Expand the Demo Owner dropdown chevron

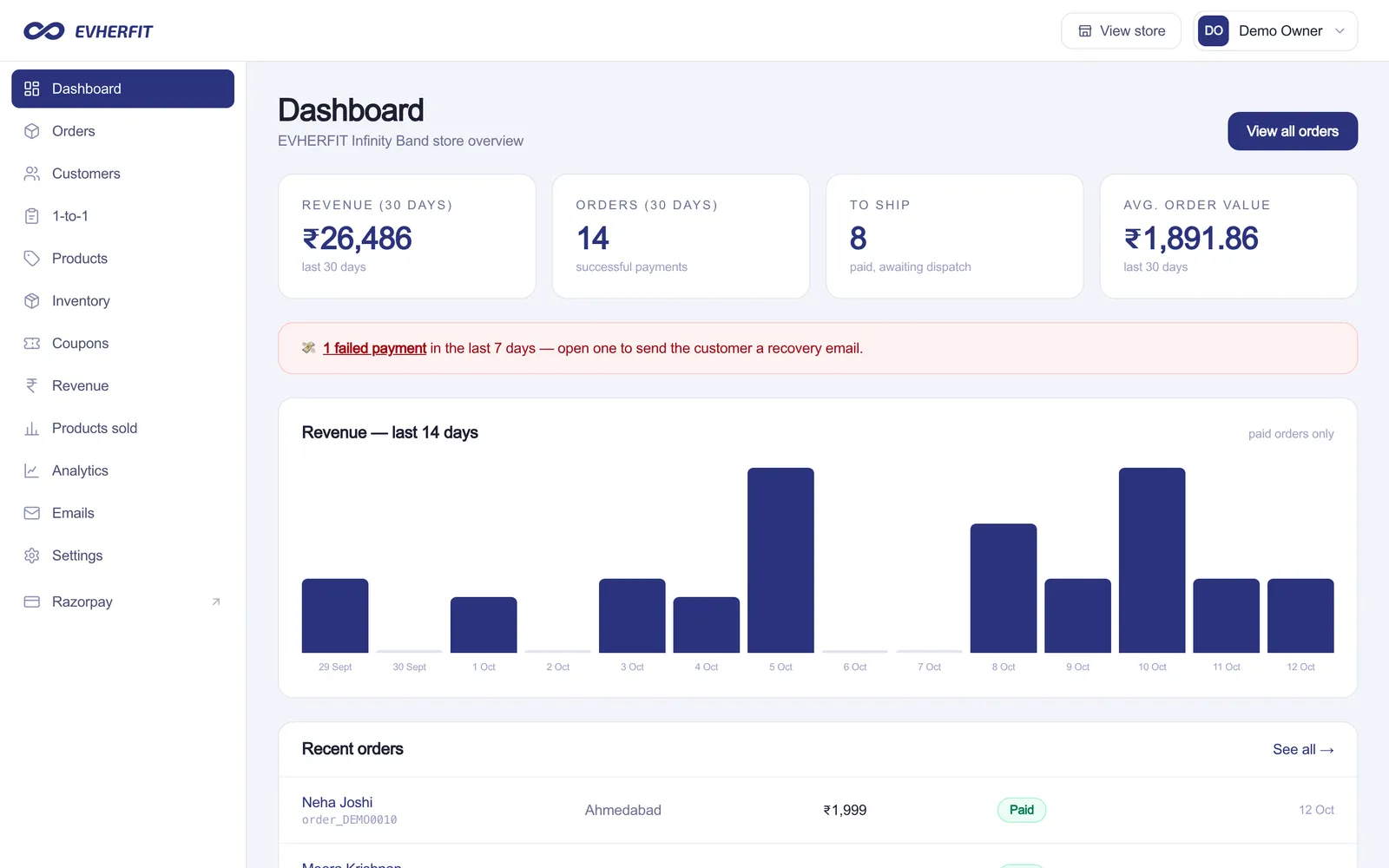(1340, 31)
